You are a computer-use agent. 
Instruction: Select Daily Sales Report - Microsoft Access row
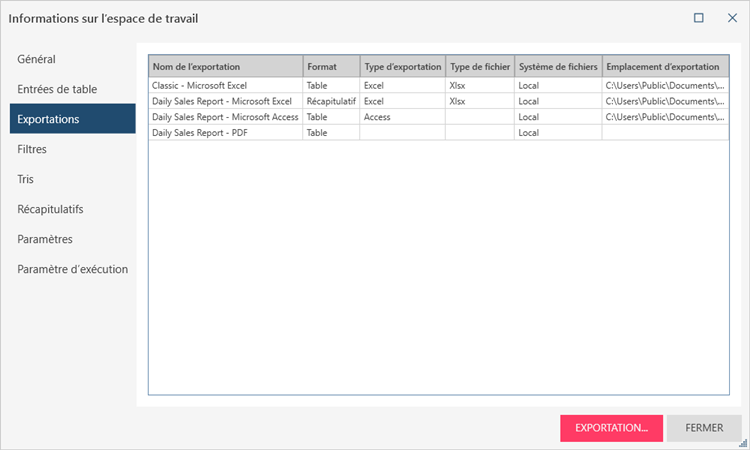click(x=225, y=117)
